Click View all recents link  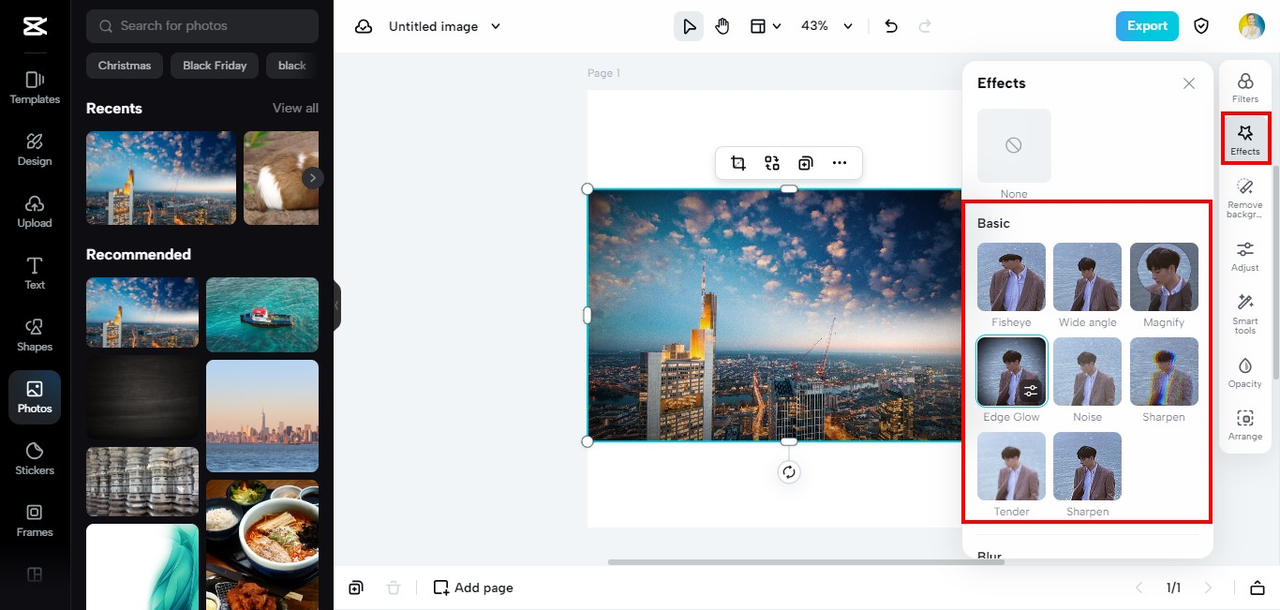click(x=296, y=108)
